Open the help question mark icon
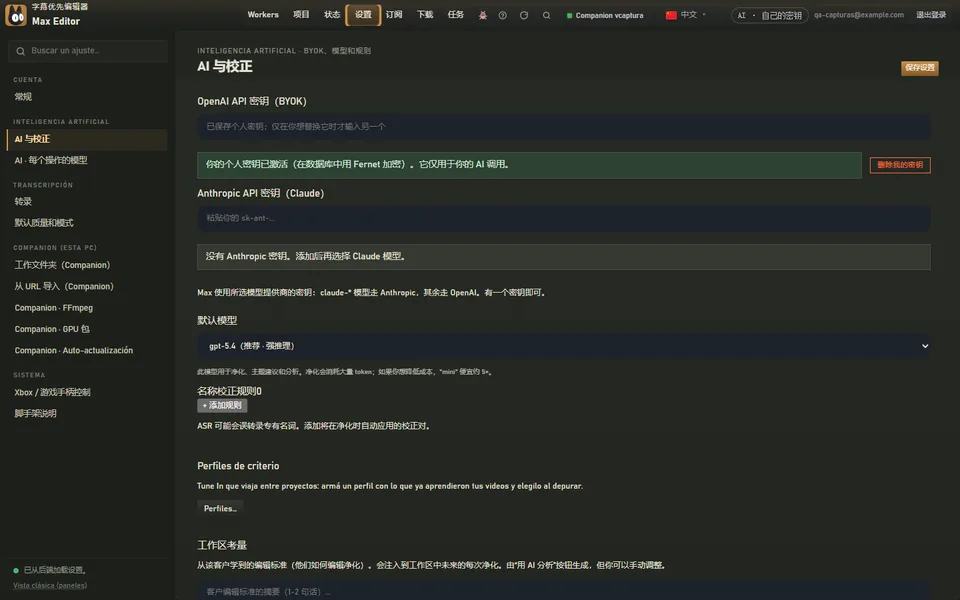 coord(503,15)
